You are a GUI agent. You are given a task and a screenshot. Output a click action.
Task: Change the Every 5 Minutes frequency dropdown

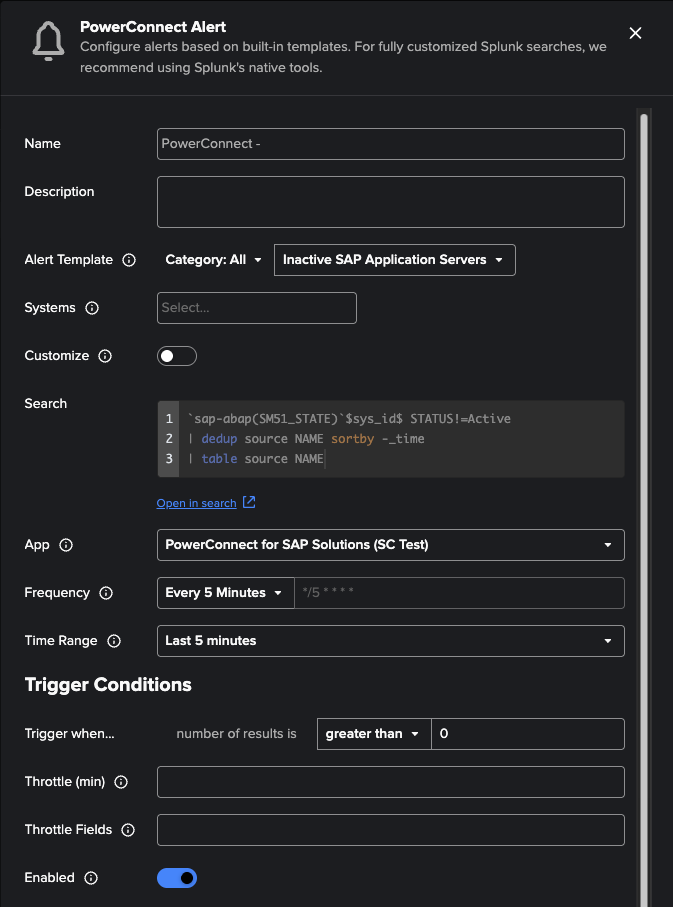pos(225,593)
